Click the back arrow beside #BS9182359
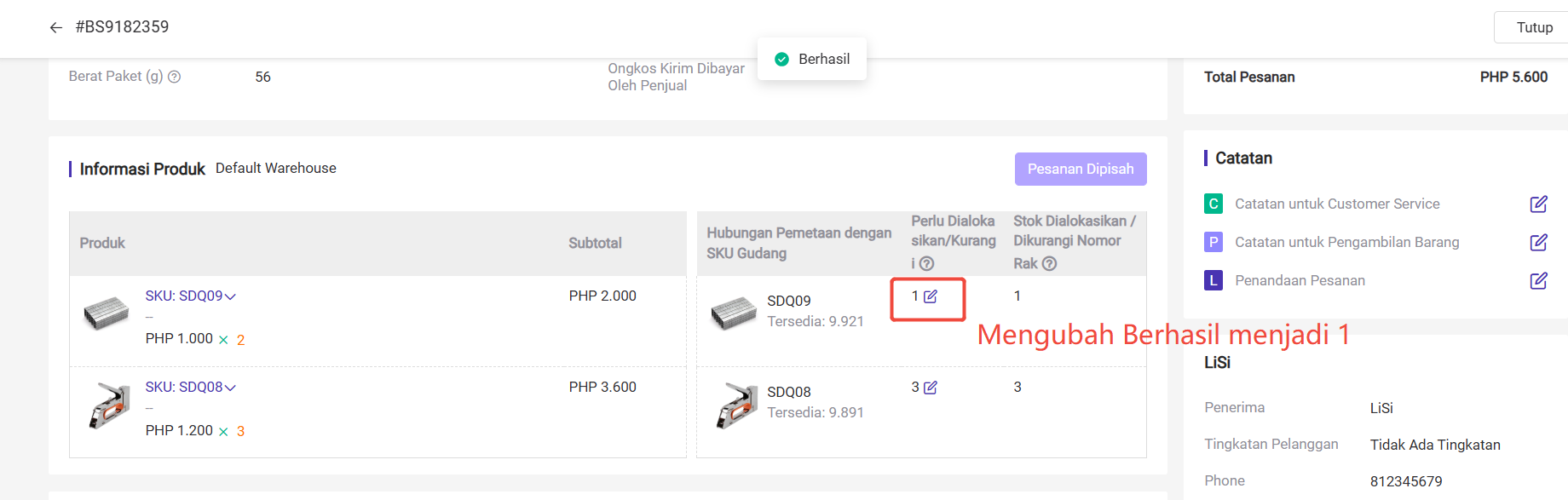Viewport: 1568px width, 500px height. pyautogui.click(x=56, y=27)
